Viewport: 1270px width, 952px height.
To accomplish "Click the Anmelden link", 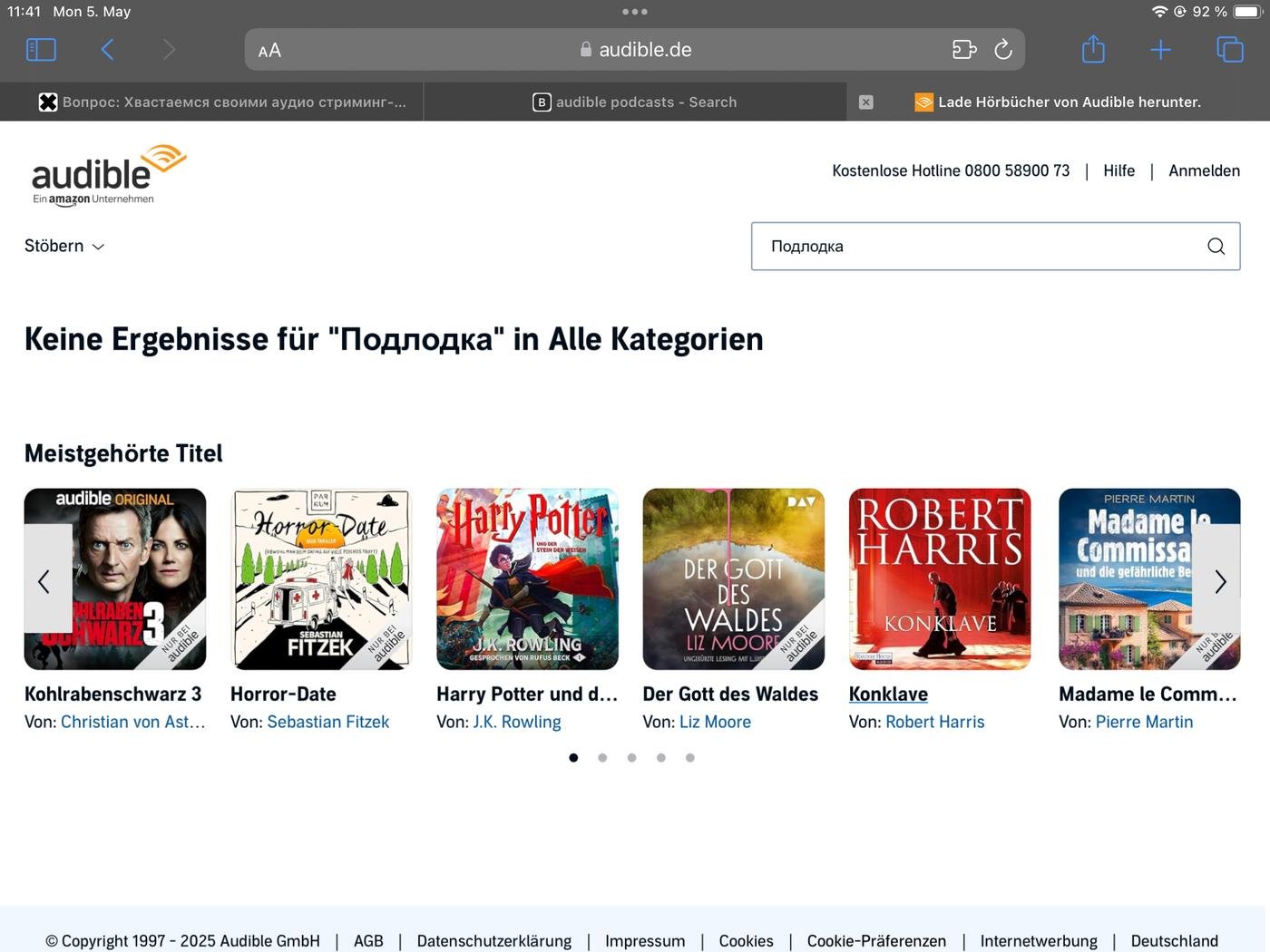I will [x=1204, y=170].
